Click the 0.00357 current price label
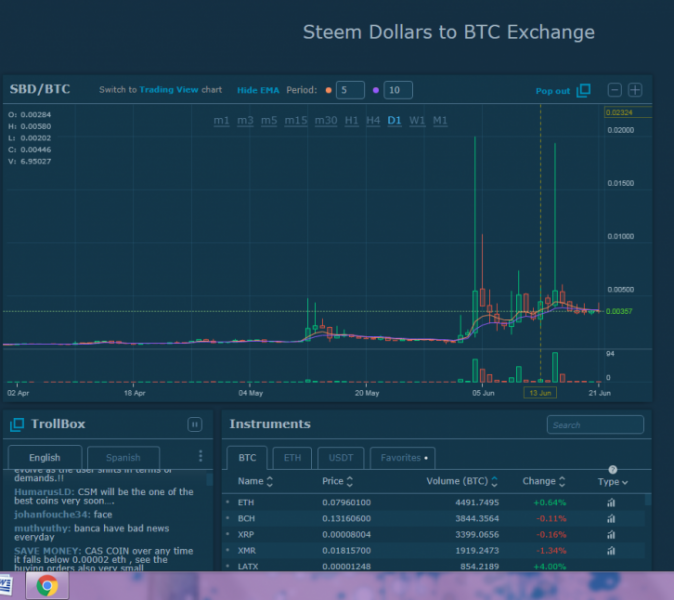Image resolution: width=674 pixels, height=600 pixels. tap(619, 311)
